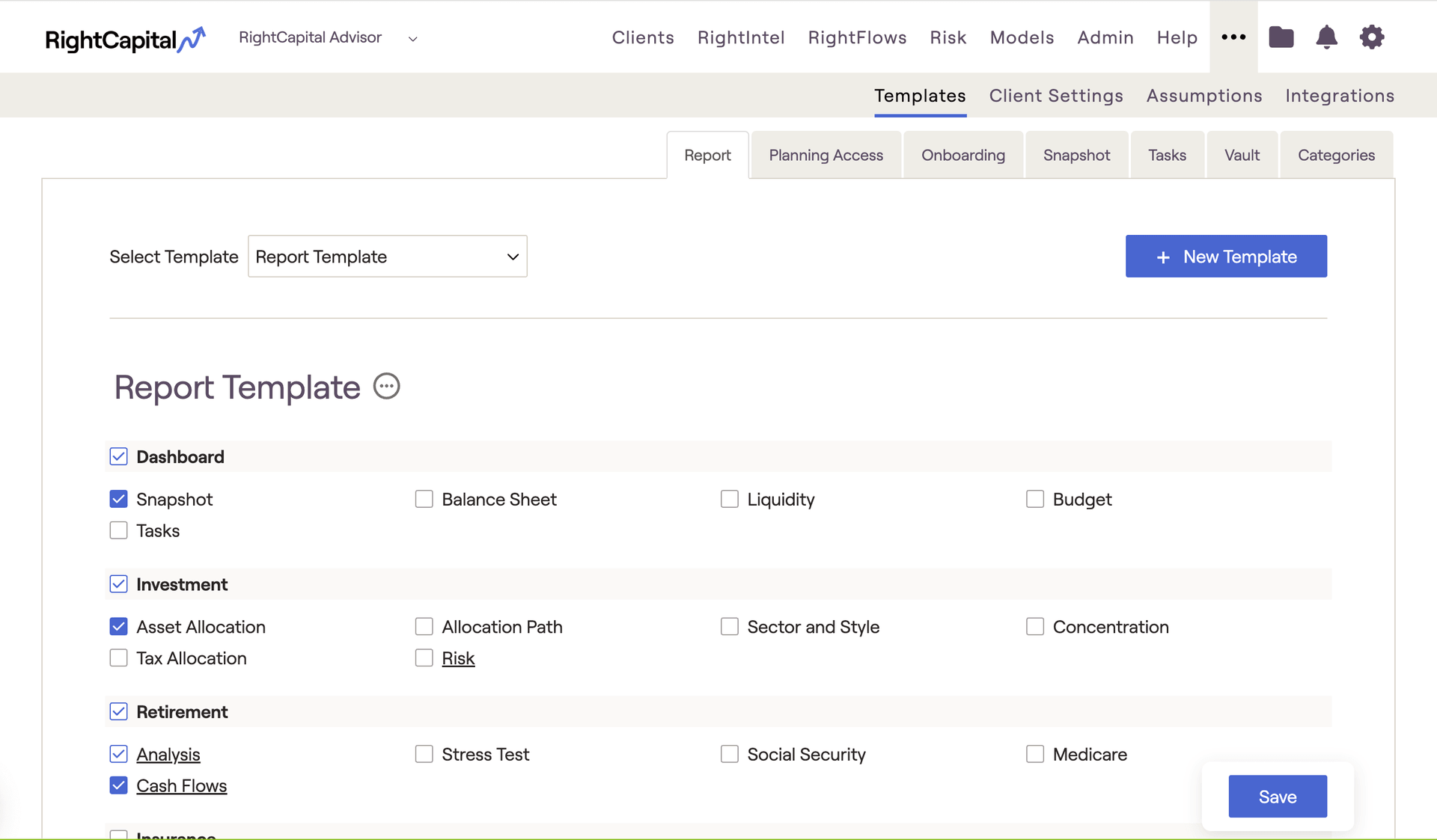The image size is (1437, 840).
Task: Click the Save button
Action: 1278,797
